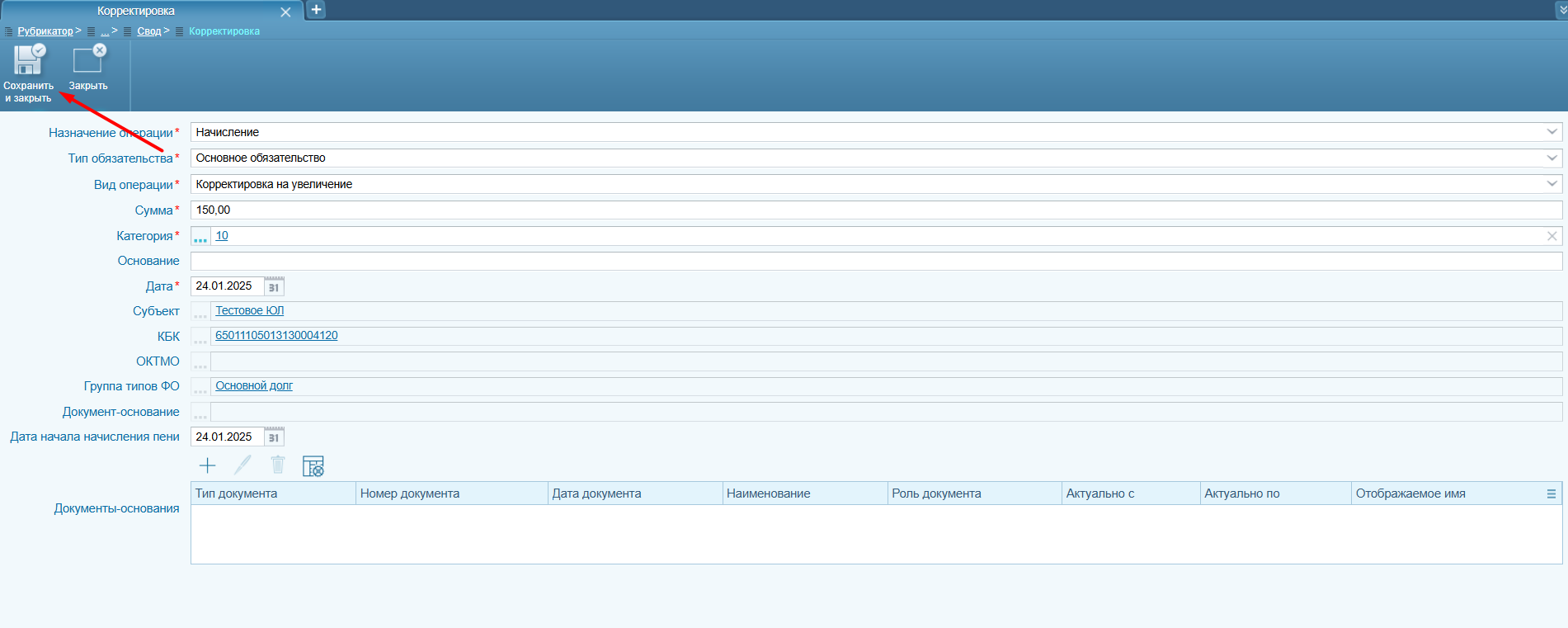Screen dimensions: 1568x628
Task: Open the Группа типов ФО lookup button
Action: (x=200, y=386)
